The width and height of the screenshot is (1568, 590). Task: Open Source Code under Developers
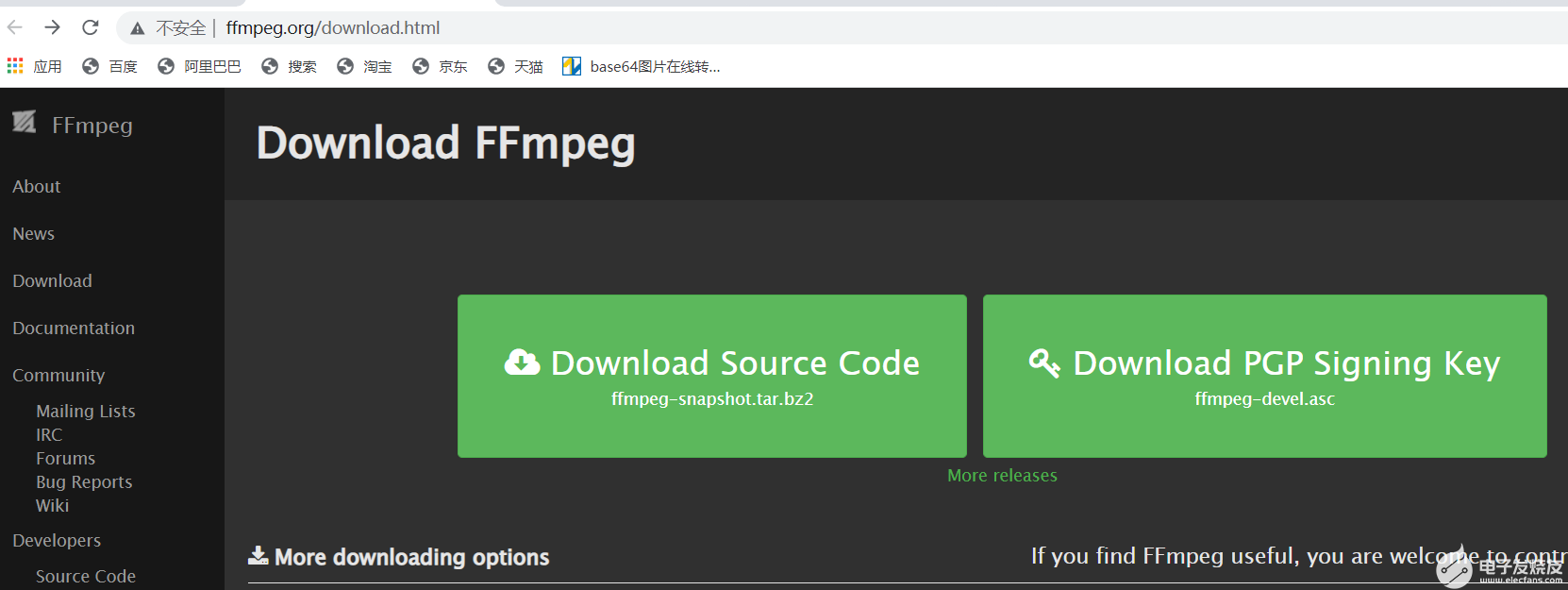pyautogui.click(x=86, y=576)
